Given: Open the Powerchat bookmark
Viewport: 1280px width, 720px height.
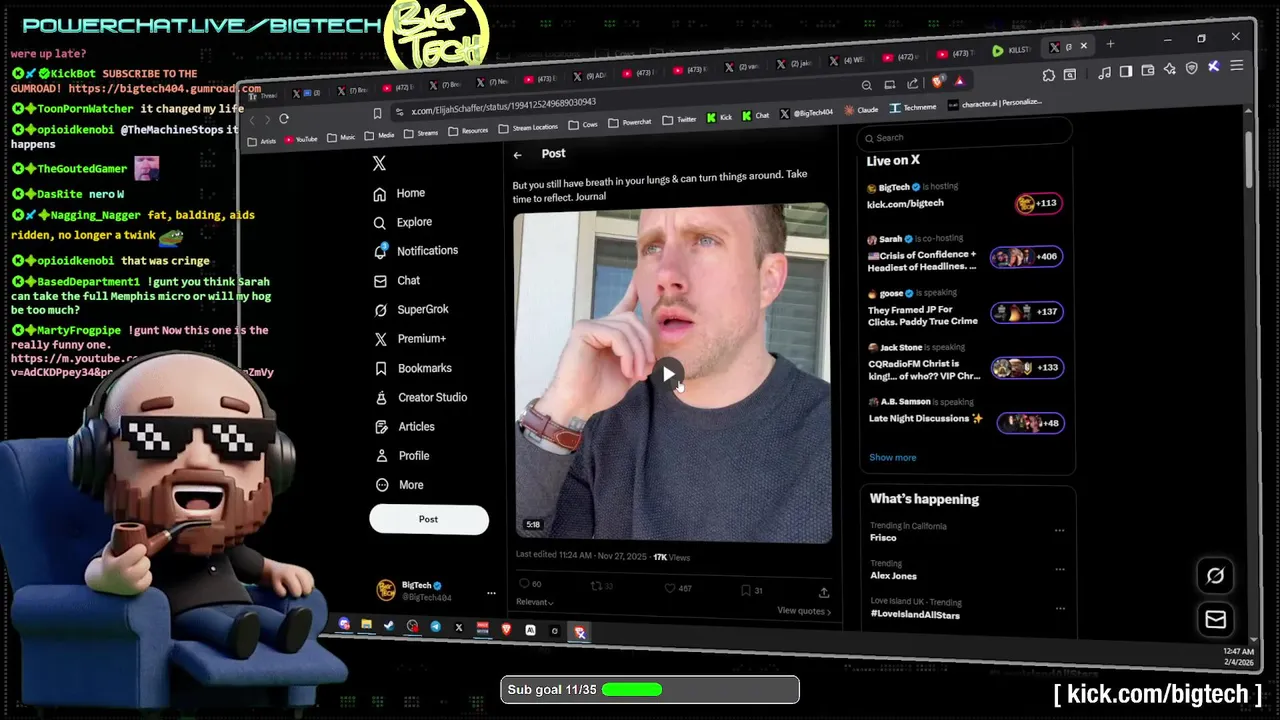Looking at the screenshot, I should 630,122.
